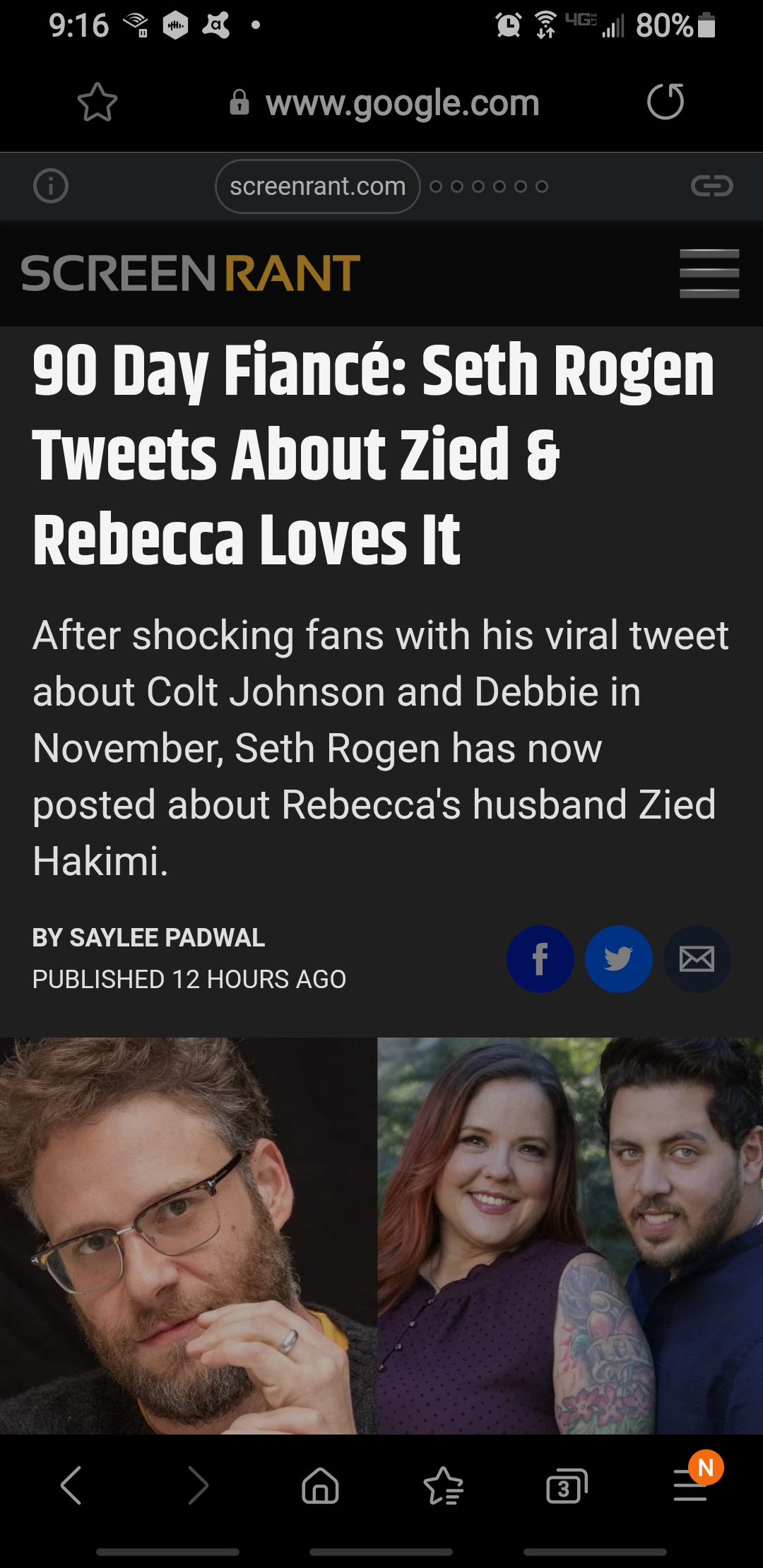Refresh the current page
Image resolution: width=763 pixels, height=1568 pixels.
click(x=665, y=100)
